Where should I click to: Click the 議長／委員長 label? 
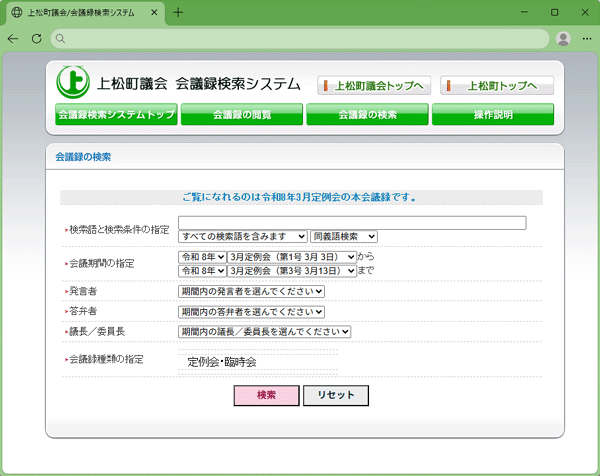pos(95,331)
